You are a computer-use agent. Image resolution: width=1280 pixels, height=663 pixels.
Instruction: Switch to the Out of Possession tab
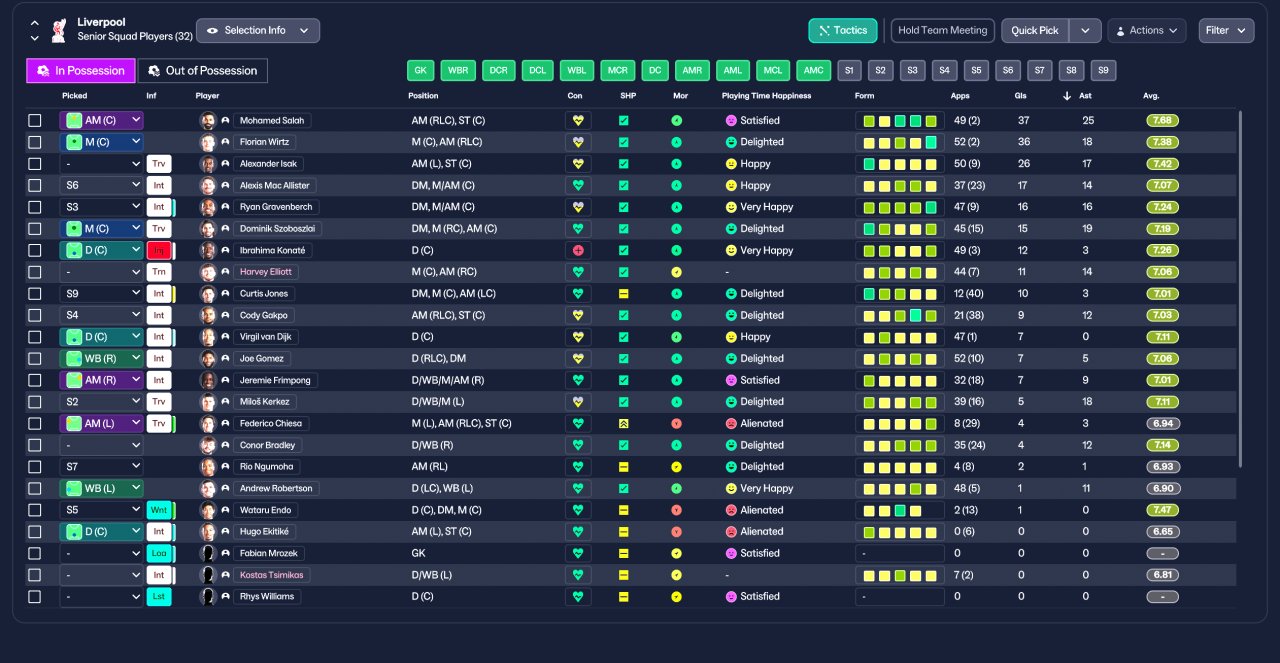[202, 71]
